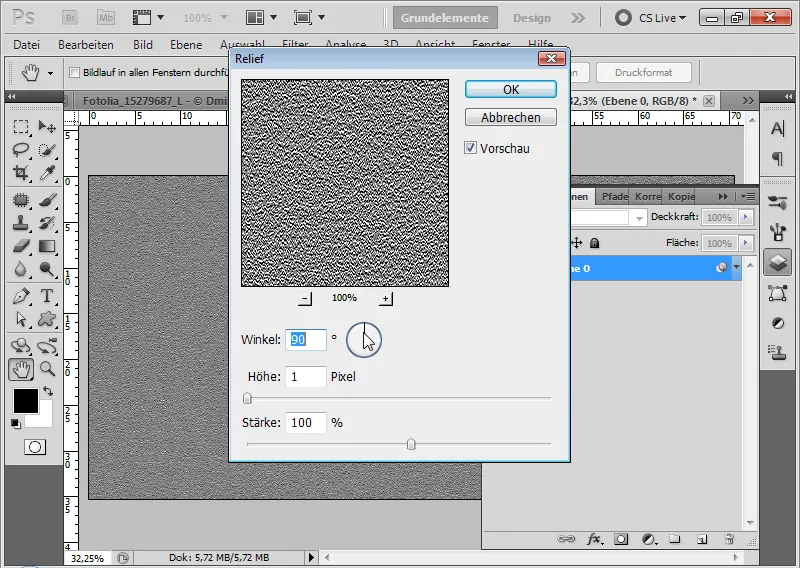Select the Path Selection tool
The image size is (800, 568).
(x=21, y=319)
